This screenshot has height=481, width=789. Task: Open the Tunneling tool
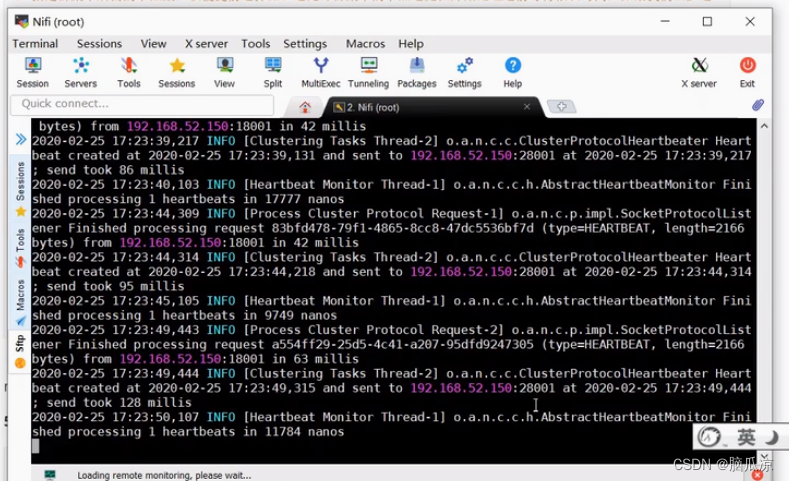[x=368, y=72]
